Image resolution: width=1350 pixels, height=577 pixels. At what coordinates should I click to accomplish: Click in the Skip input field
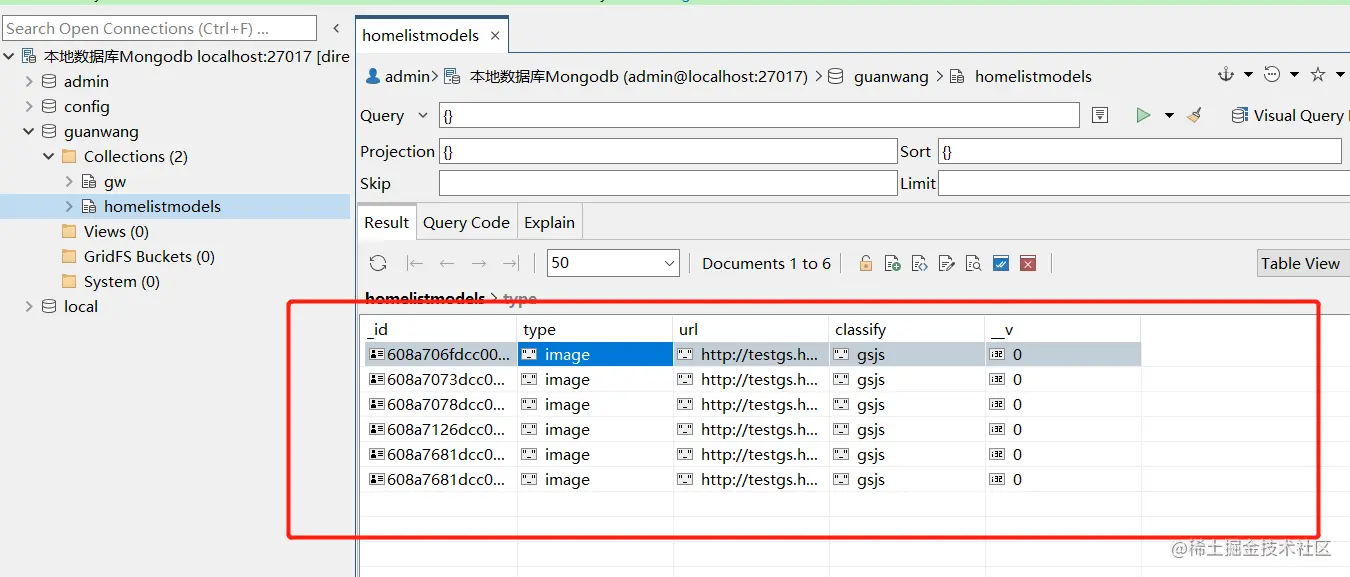pyautogui.click(x=668, y=183)
